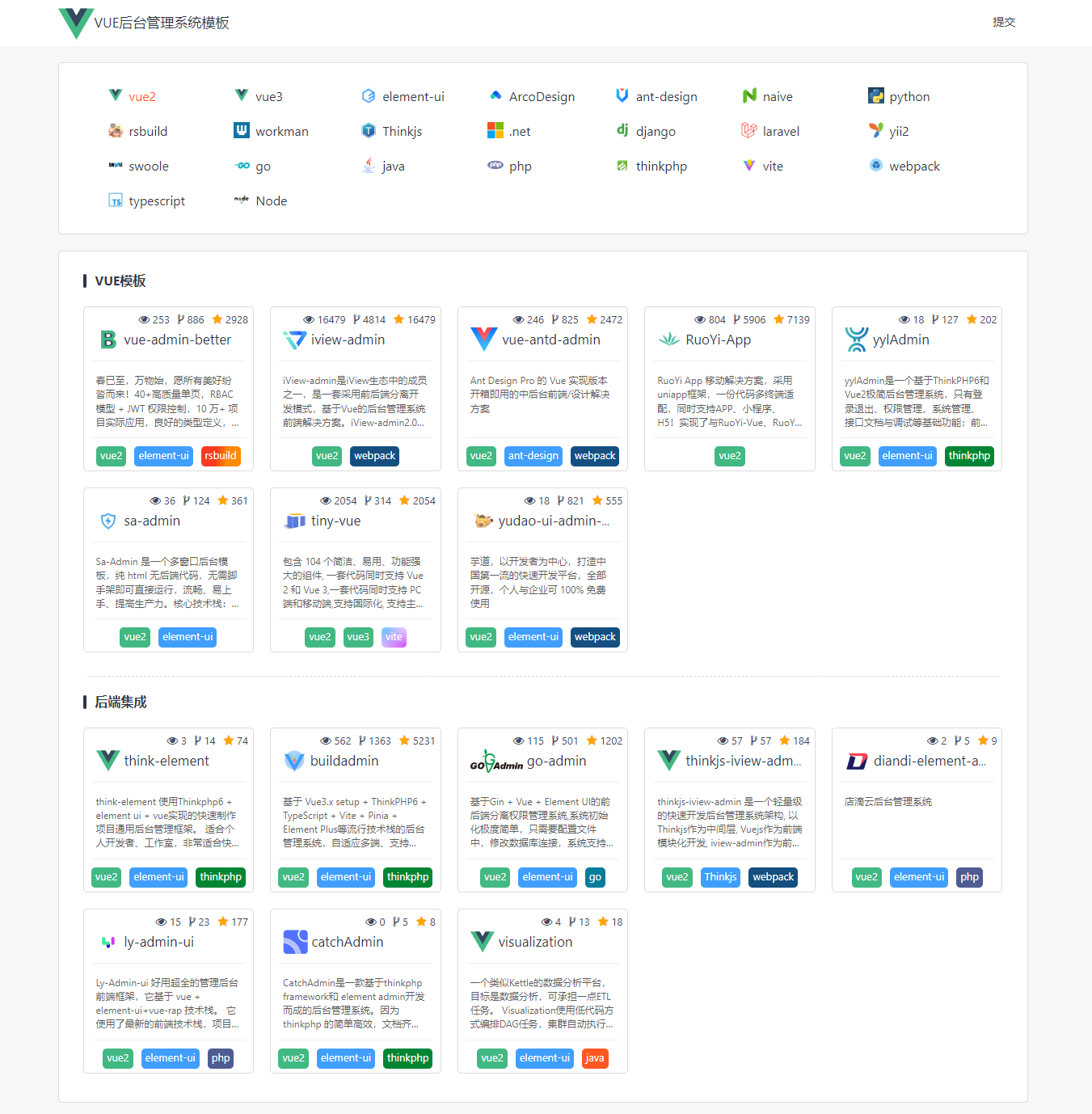
Task: Click the yylAdmin project logo icon
Action: tap(856, 340)
